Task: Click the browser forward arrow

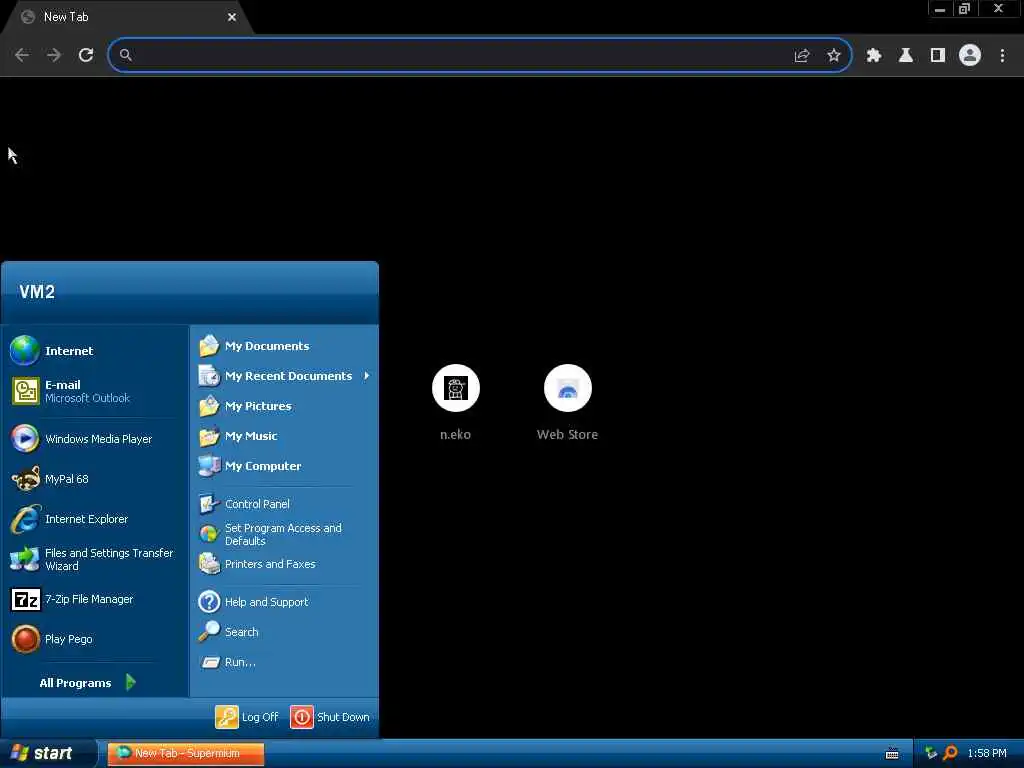Action: pos(54,55)
